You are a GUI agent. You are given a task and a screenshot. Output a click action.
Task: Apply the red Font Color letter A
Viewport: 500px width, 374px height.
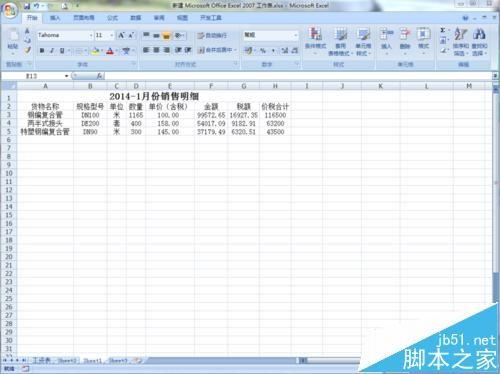click(110, 51)
